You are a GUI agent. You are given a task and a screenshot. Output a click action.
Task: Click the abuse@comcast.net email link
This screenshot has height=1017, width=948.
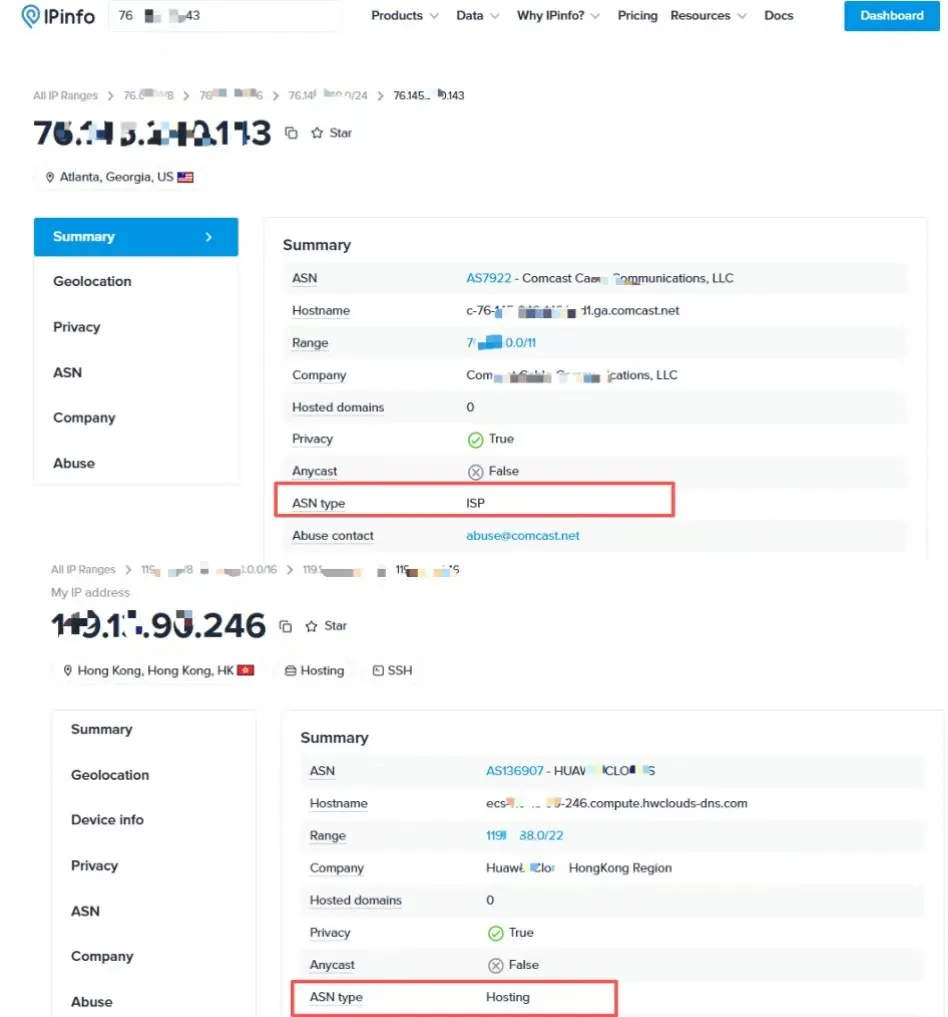523,535
